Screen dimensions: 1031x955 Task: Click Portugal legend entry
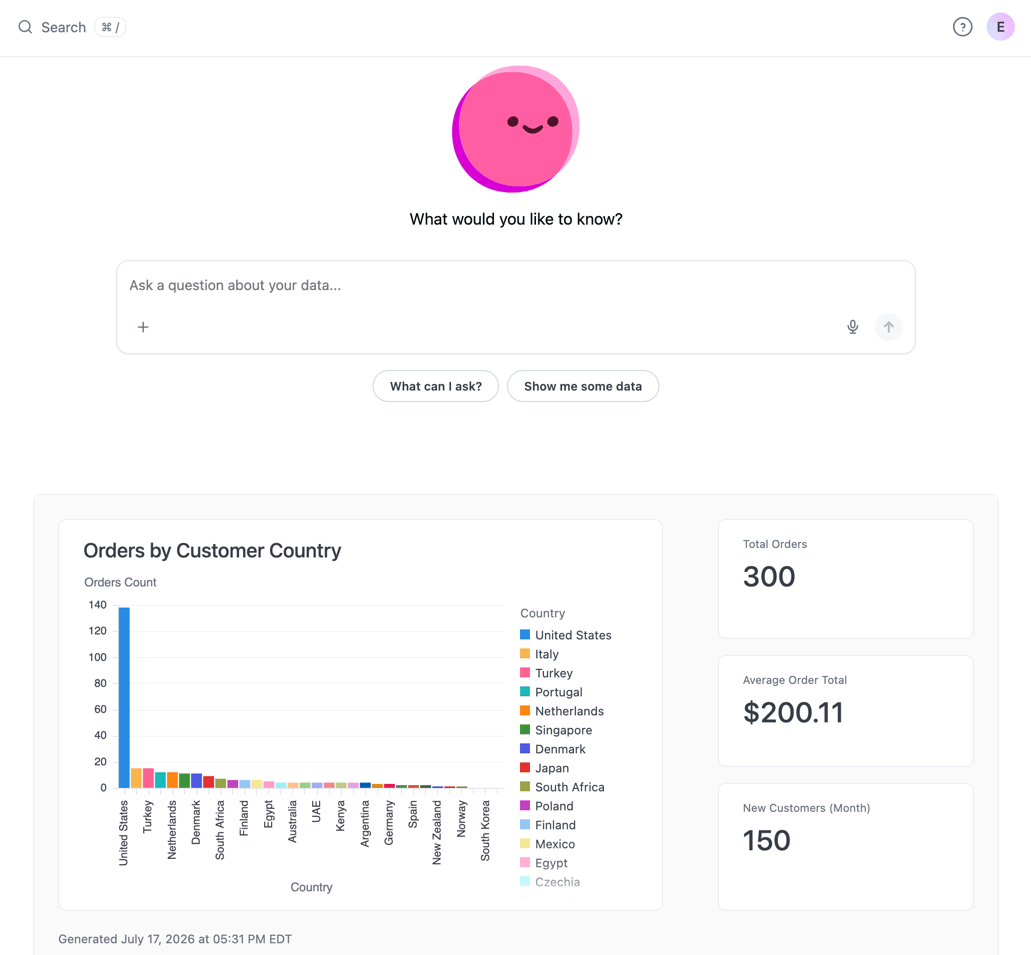pos(551,692)
